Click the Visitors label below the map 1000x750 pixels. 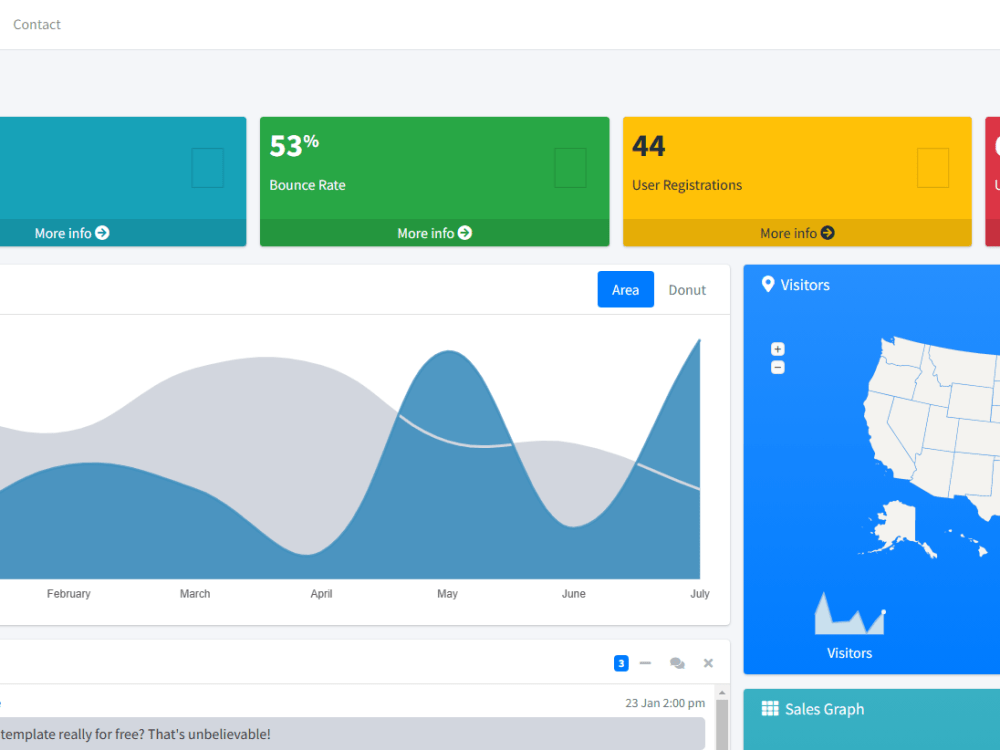(849, 653)
